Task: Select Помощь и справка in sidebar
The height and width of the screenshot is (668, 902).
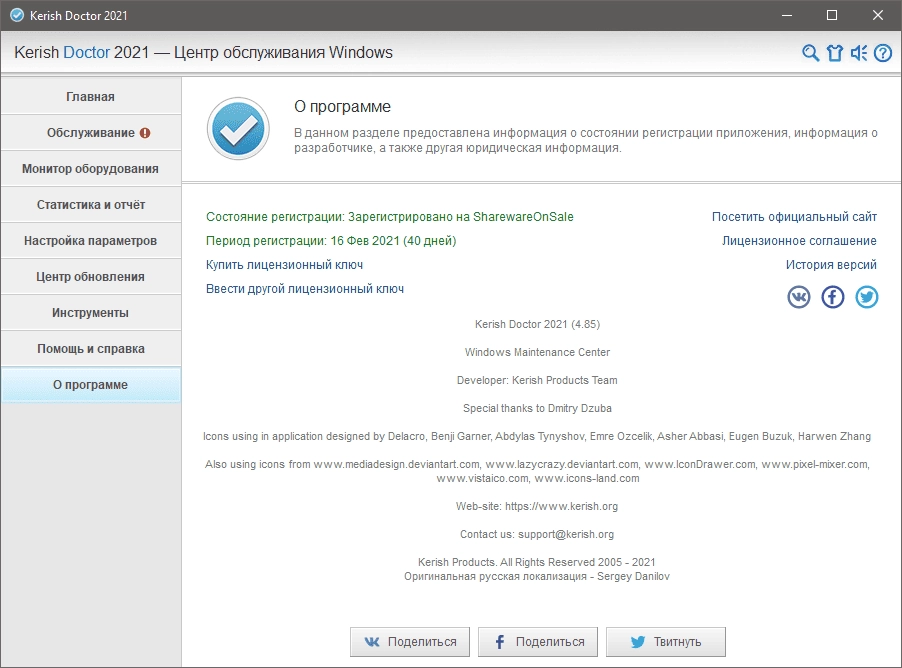Action: 91,349
